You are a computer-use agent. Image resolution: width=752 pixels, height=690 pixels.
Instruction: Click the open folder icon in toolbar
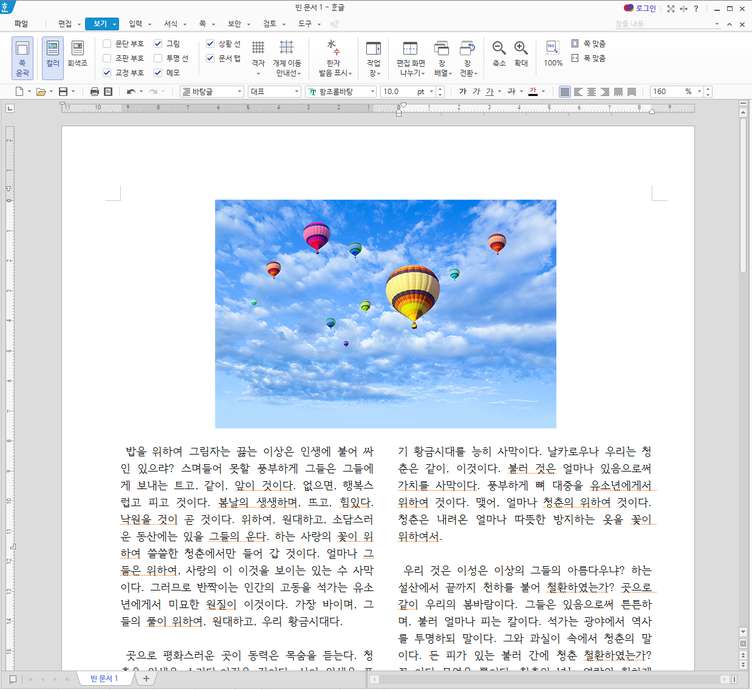[x=41, y=91]
